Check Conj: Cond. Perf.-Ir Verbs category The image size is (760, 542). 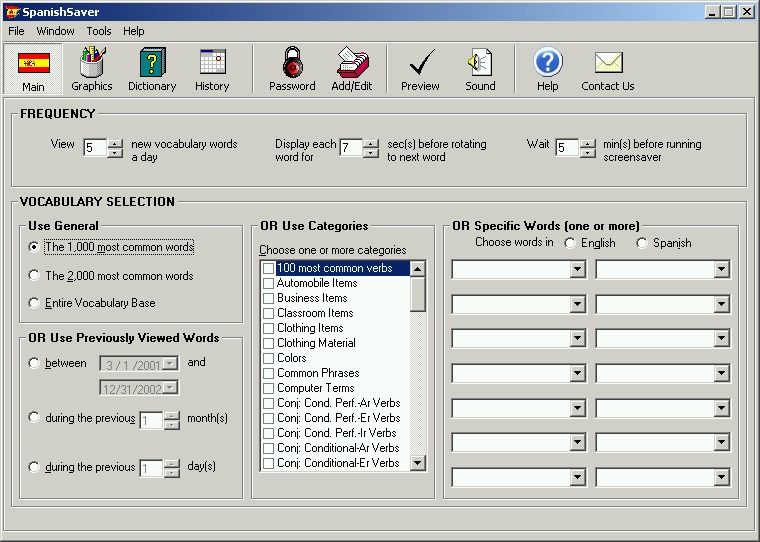[x=268, y=433]
